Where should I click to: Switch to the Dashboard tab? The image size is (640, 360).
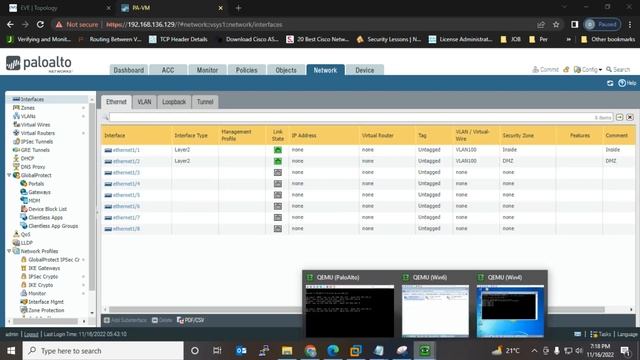(129, 70)
